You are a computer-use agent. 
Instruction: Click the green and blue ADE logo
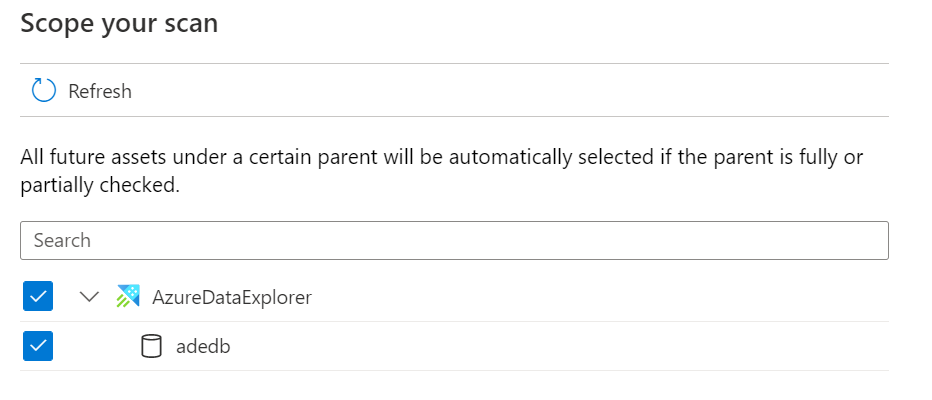pyautogui.click(x=128, y=296)
